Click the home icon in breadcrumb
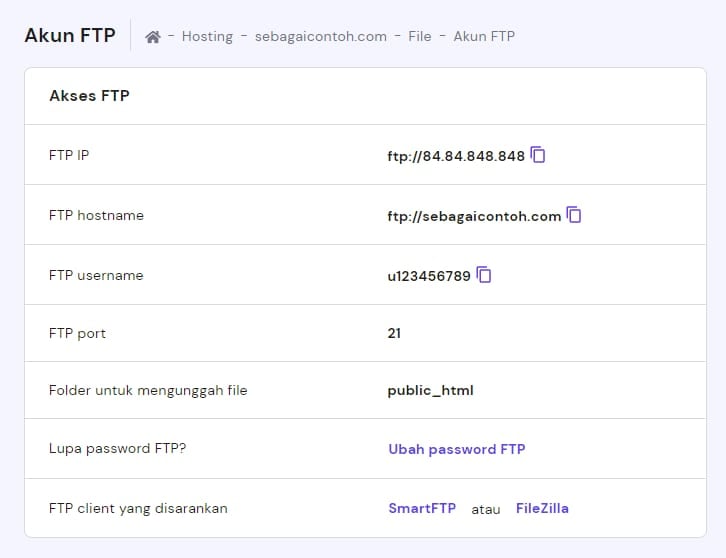Screen dimensions: 726x558 point(153,37)
